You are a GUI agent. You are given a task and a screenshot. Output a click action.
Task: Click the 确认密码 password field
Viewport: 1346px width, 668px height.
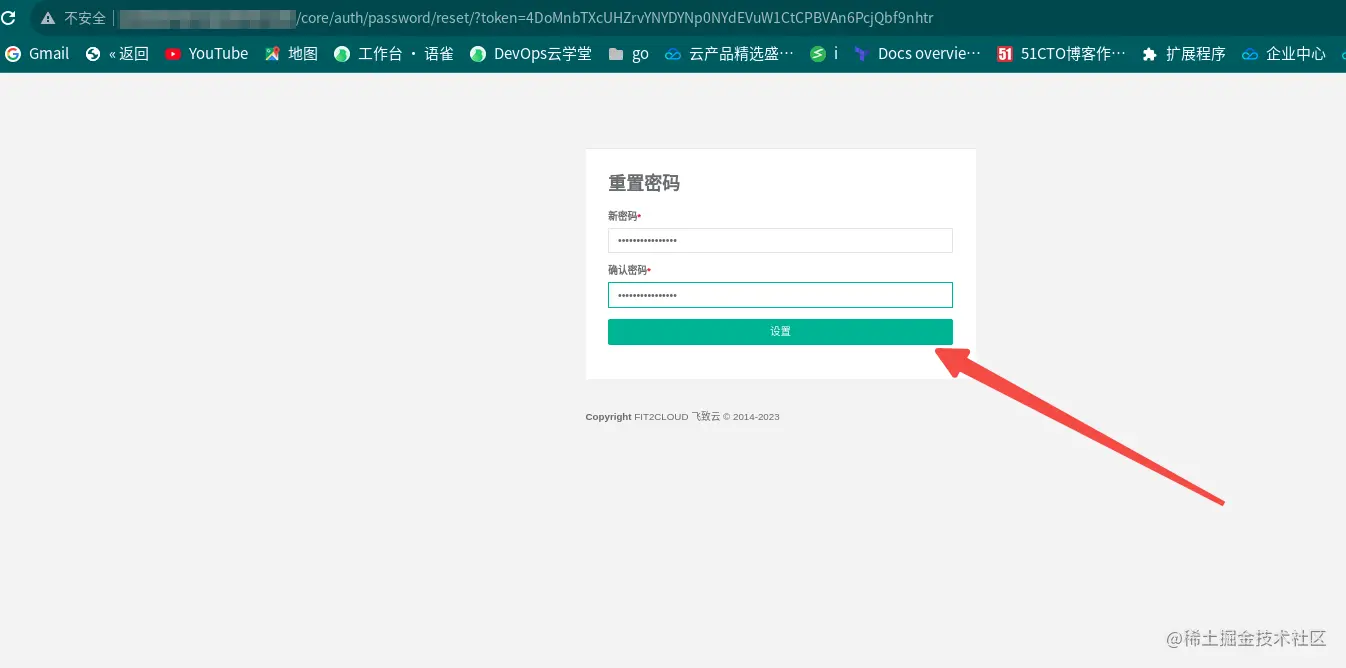click(780, 295)
